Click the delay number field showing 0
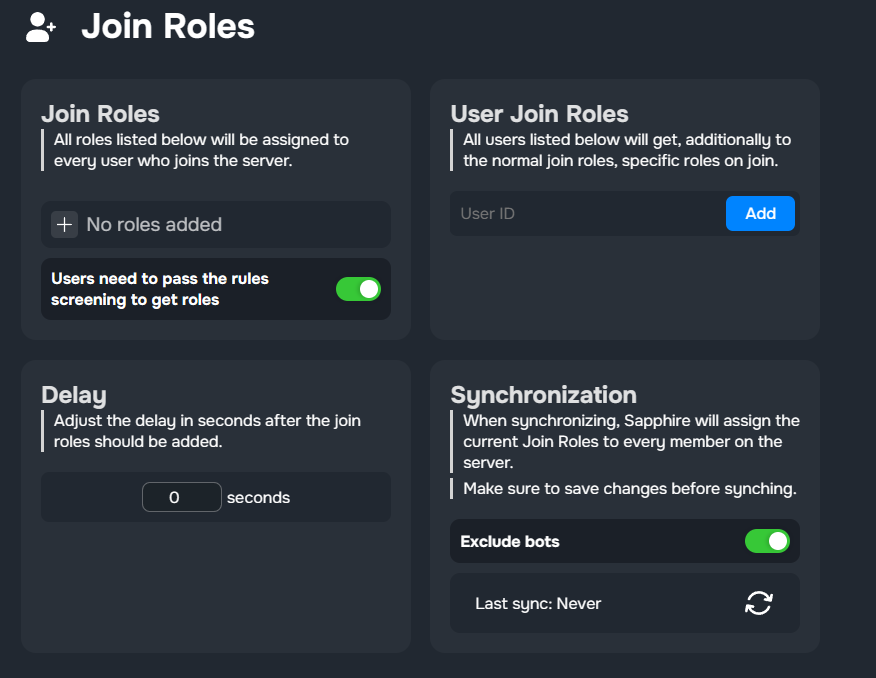876x678 pixels. 181,497
